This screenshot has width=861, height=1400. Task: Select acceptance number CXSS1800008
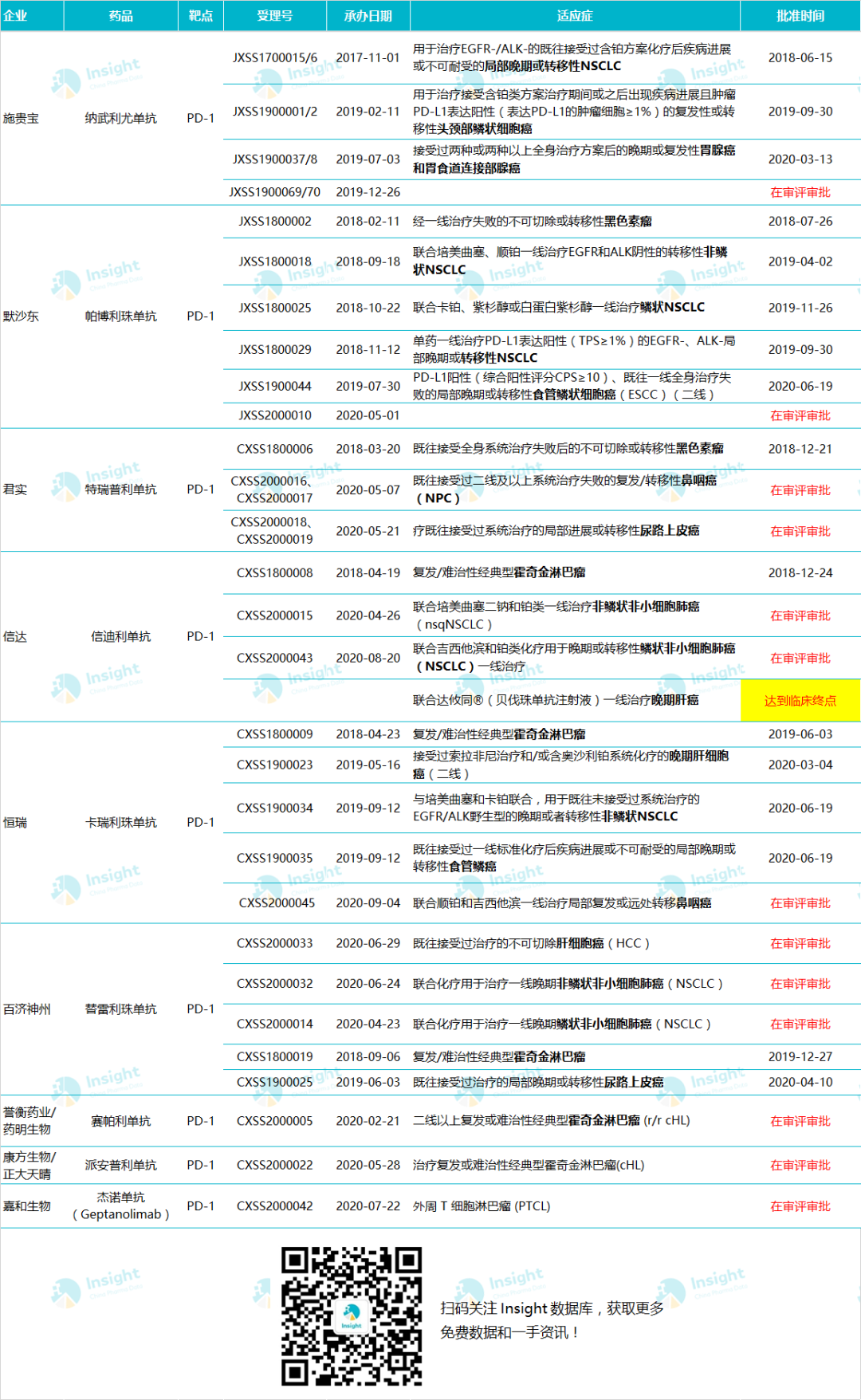pos(275,572)
